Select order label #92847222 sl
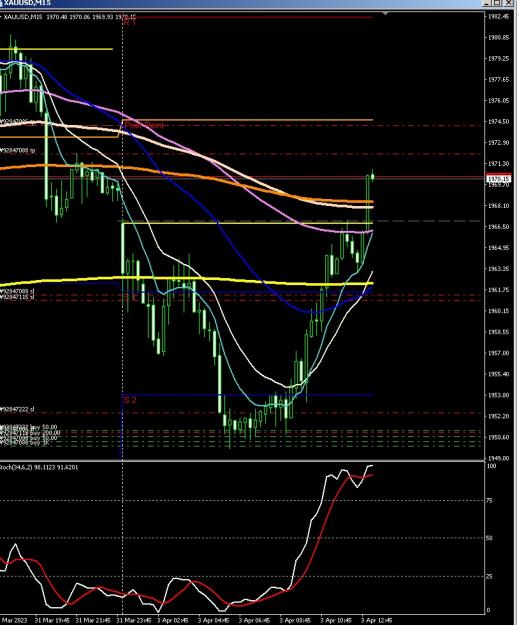This screenshot has height=625, width=517. (17, 409)
